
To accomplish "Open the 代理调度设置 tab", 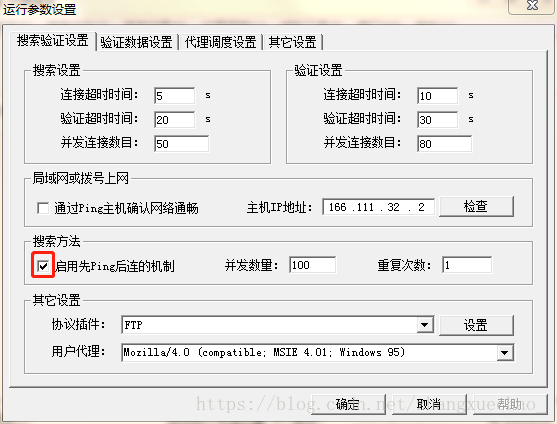I will click(220, 42).
